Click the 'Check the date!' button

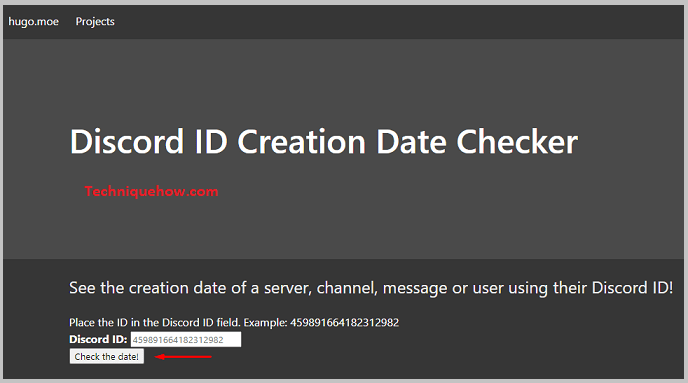[107, 356]
